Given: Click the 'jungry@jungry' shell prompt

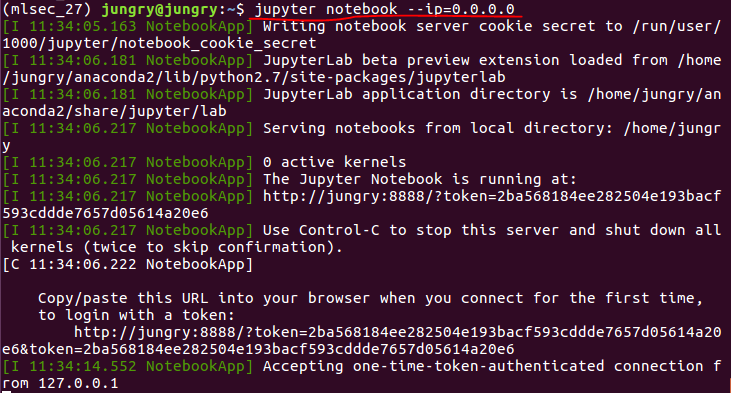Looking at the screenshot, I should coord(159,9).
